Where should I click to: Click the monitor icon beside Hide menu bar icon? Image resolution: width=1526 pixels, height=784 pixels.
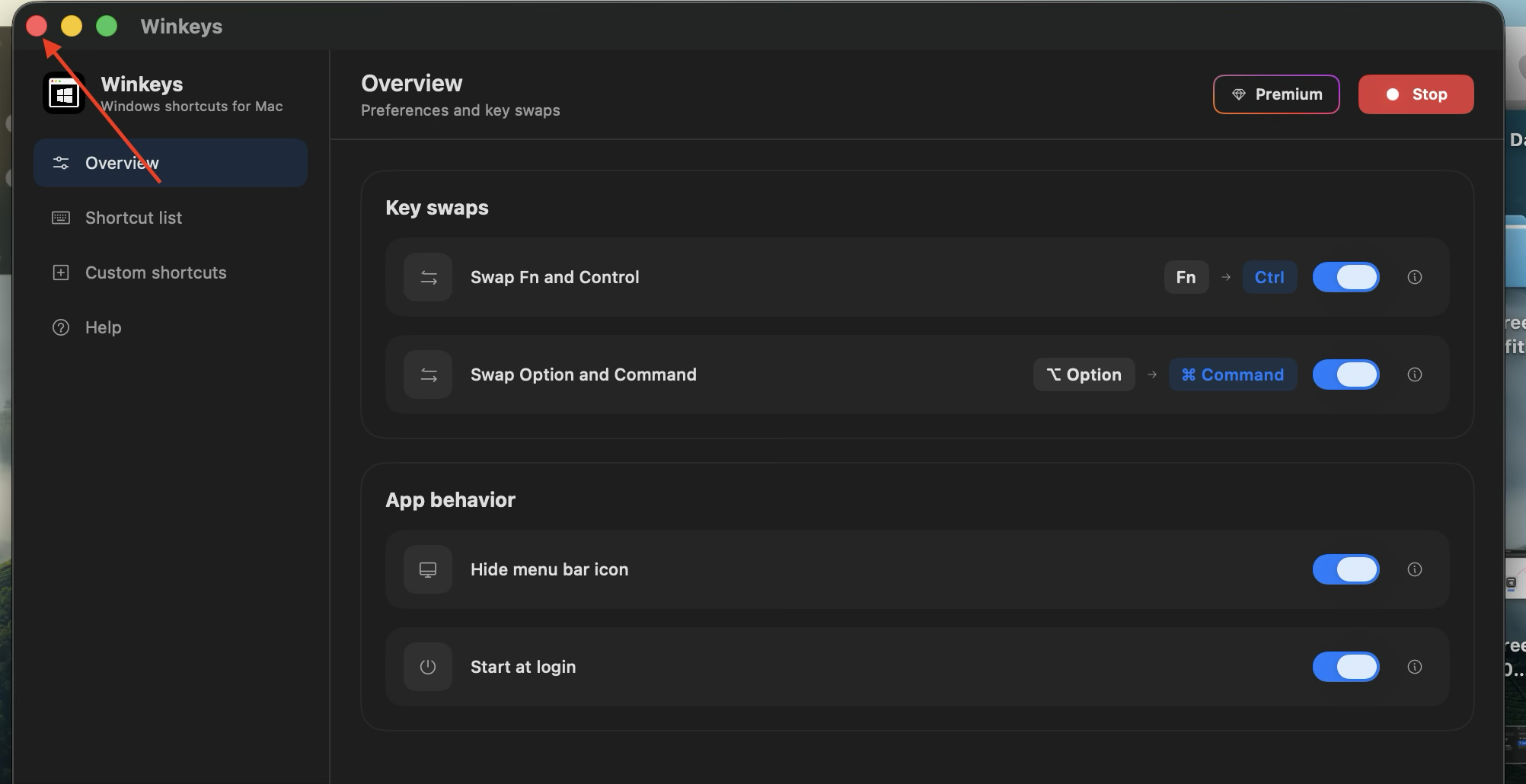[429, 569]
